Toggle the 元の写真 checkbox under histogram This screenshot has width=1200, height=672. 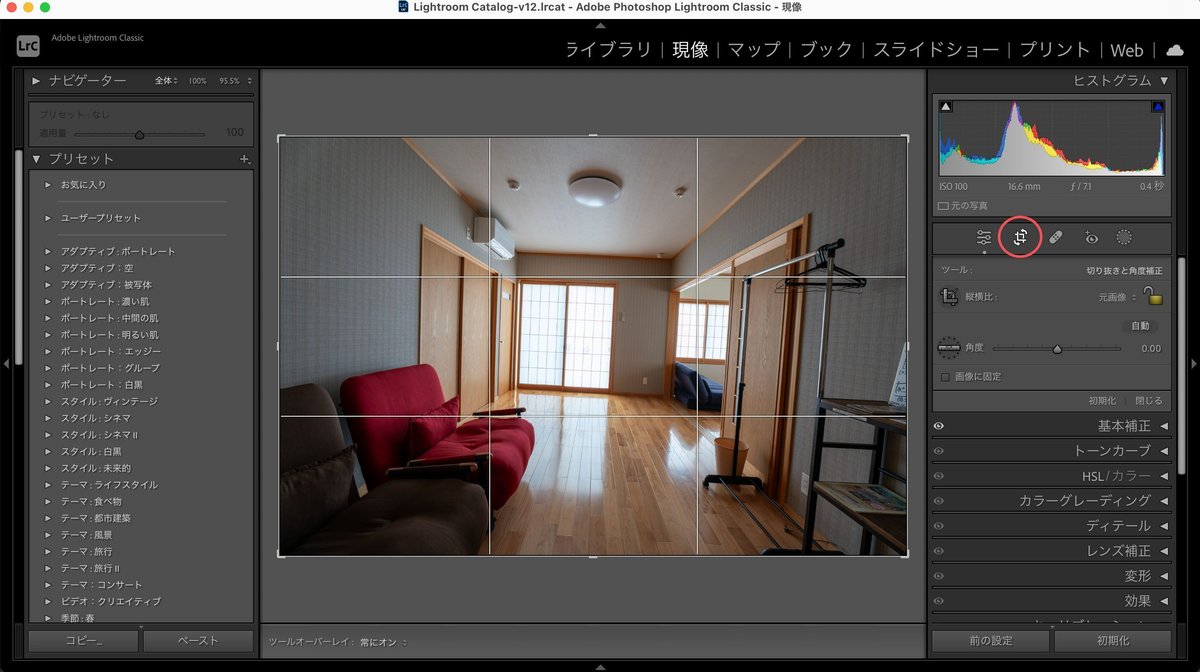[943, 206]
